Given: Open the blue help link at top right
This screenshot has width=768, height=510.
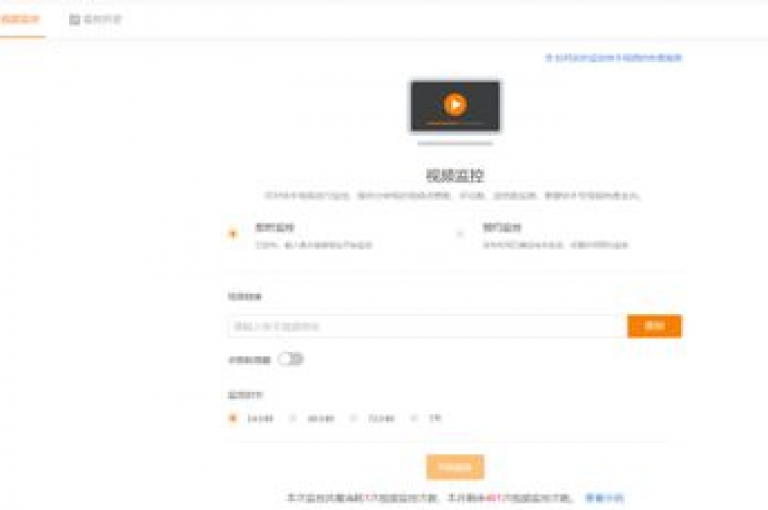Looking at the screenshot, I should coord(614,58).
